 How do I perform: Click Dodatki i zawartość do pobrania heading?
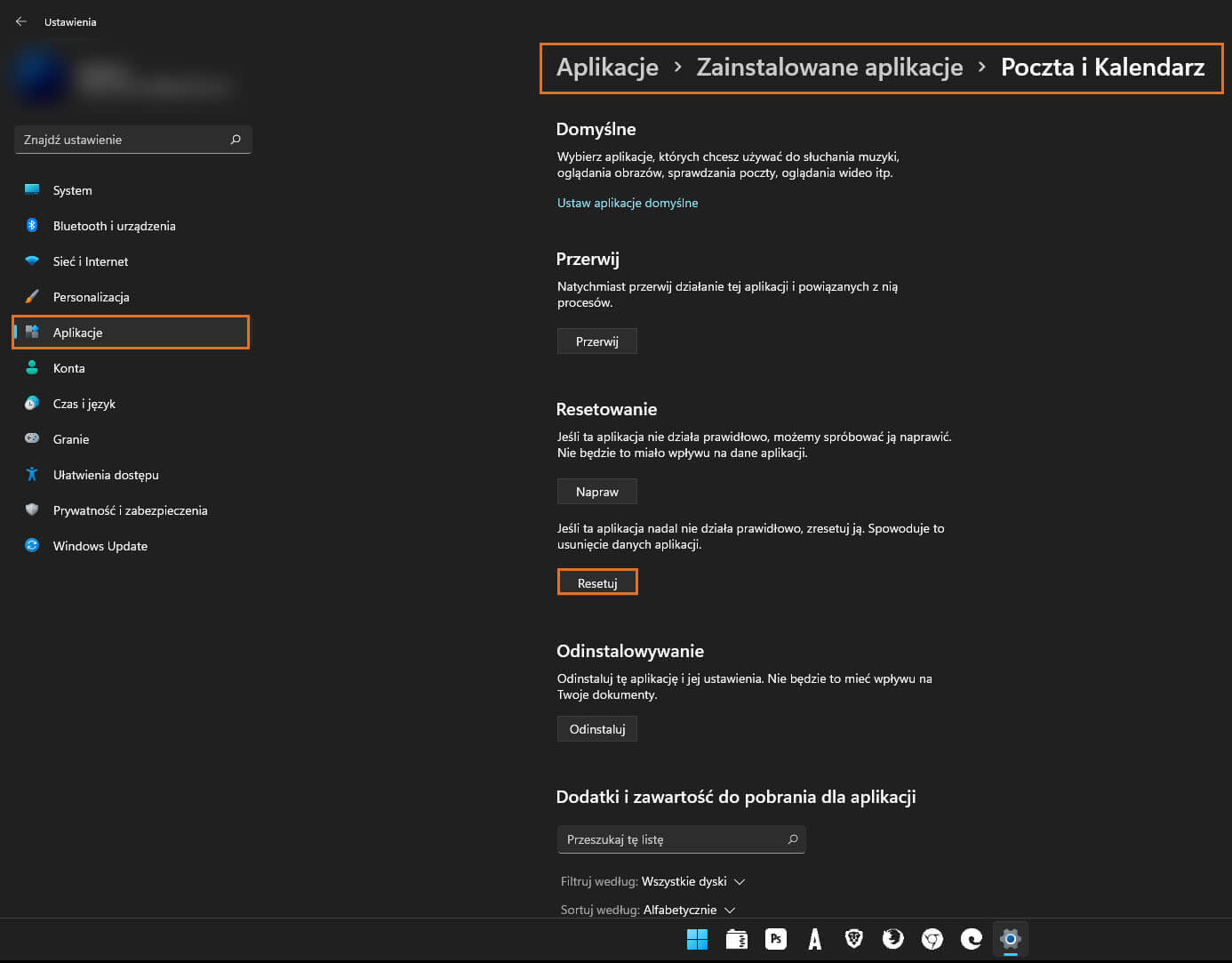click(x=736, y=797)
